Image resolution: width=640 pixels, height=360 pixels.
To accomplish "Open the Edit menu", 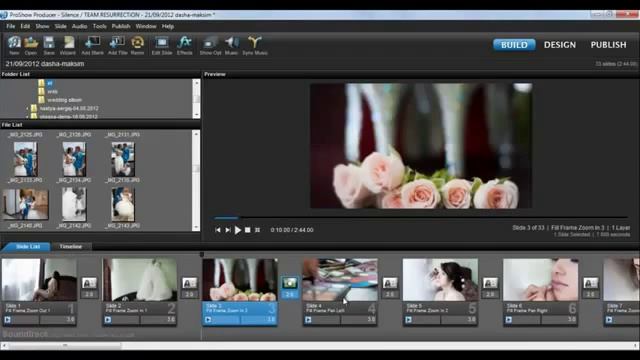I will pyautogui.click(x=25, y=26).
